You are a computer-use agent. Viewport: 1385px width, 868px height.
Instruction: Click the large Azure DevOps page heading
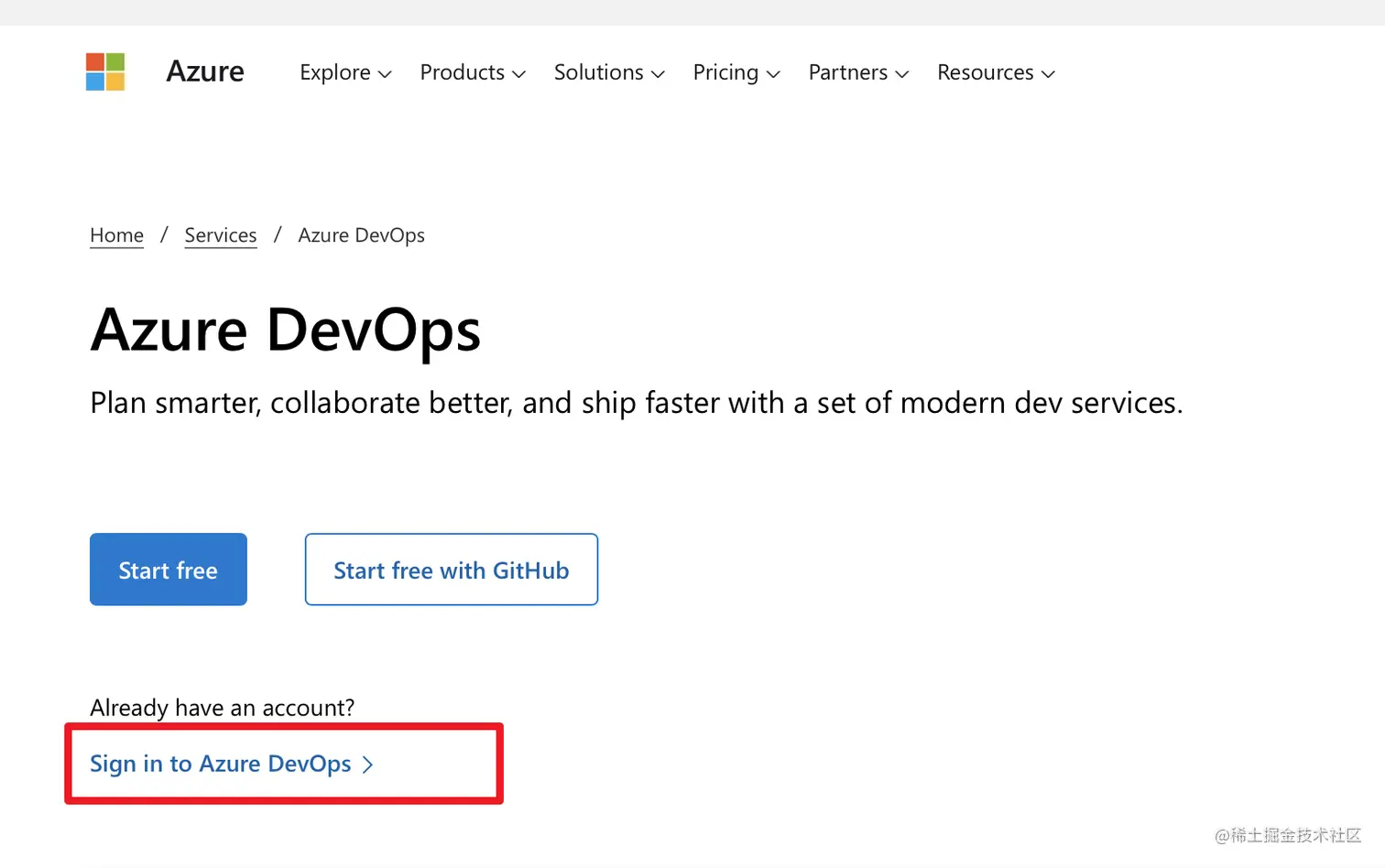click(285, 330)
